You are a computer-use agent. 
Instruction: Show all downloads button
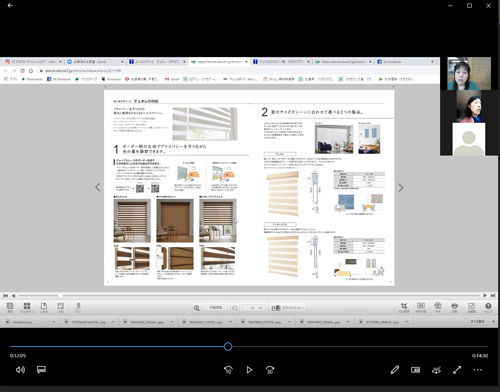477,322
